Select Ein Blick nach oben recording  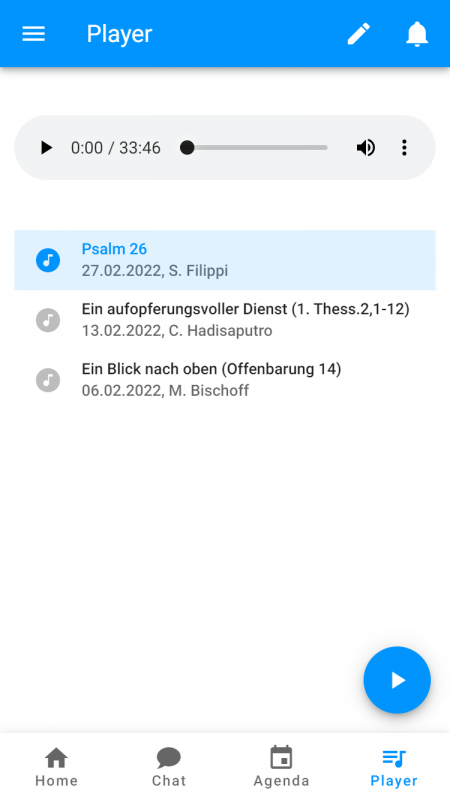[225, 380]
